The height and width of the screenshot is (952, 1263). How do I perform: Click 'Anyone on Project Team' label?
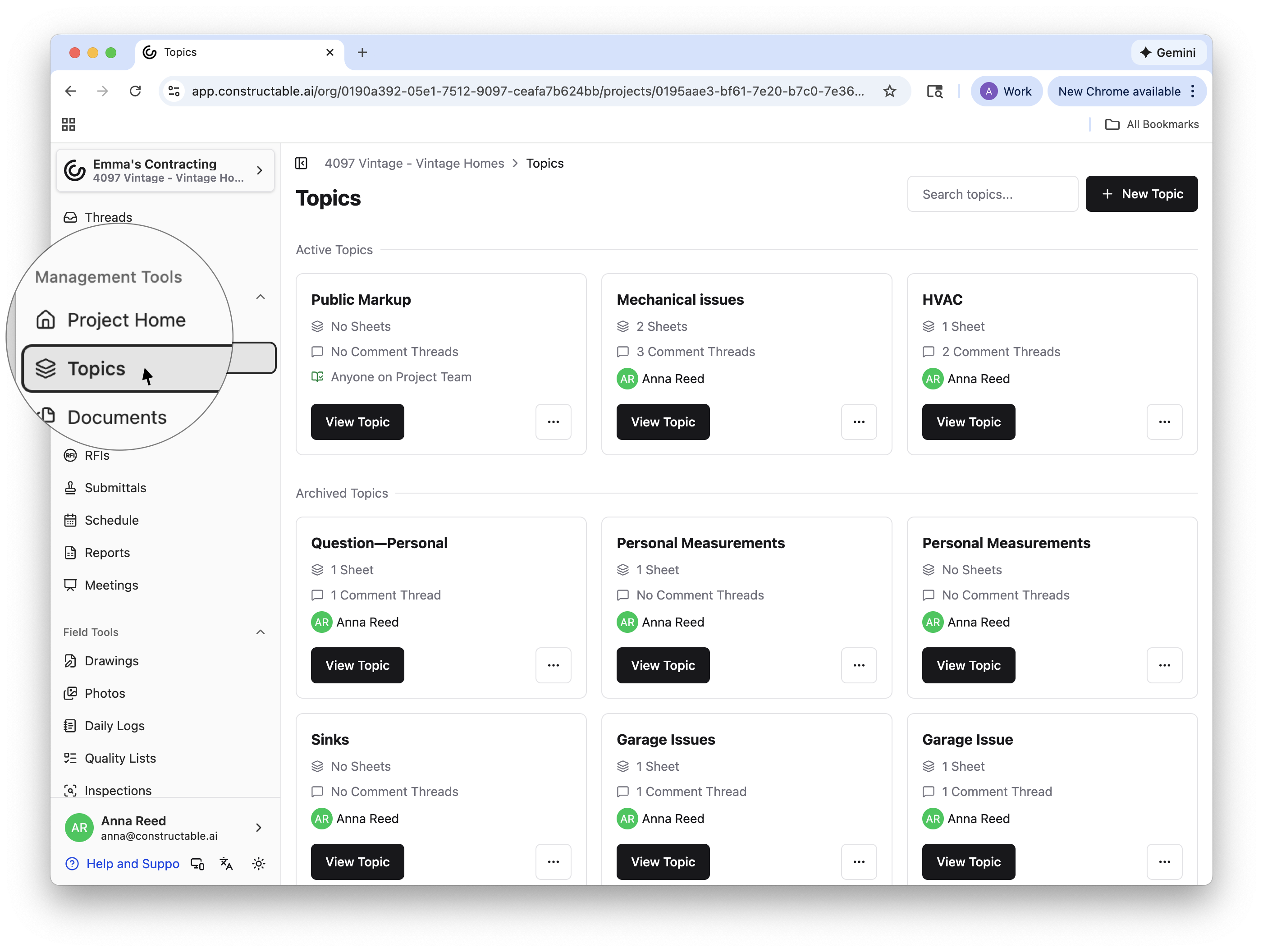pos(401,377)
